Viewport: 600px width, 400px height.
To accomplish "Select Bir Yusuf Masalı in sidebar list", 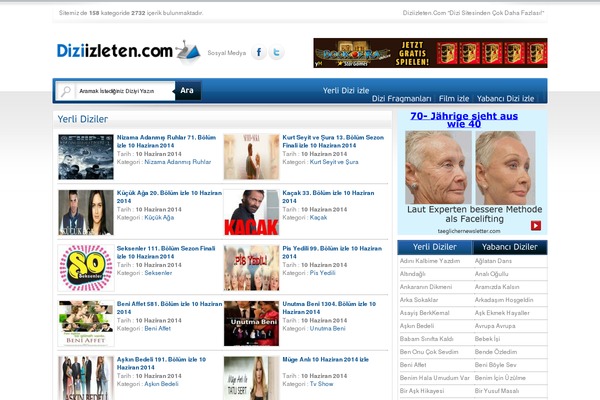I will [497, 391].
